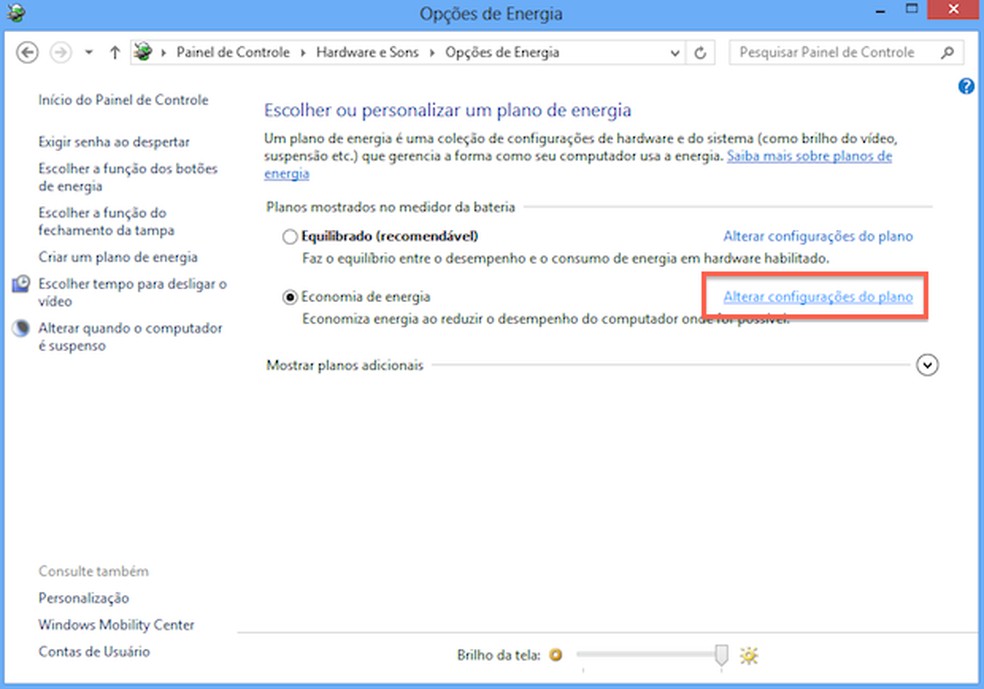The height and width of the screenshot is (689, 984).
Task: Close the Opções de Energia window
Action: pyautogui.click(x=953, y=9)
